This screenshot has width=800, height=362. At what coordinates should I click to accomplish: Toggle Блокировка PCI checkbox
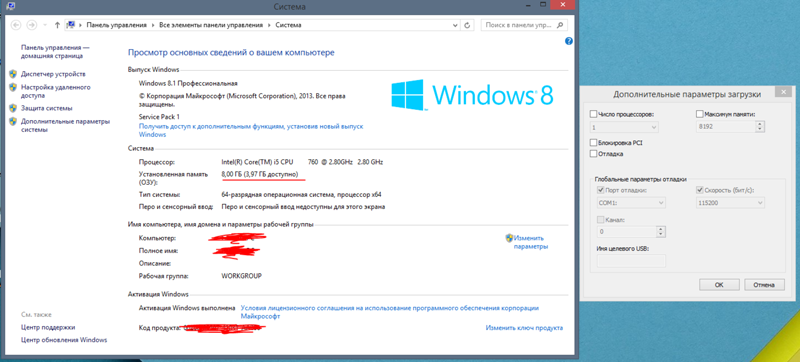pyautogui.click(x=593, y=143)
